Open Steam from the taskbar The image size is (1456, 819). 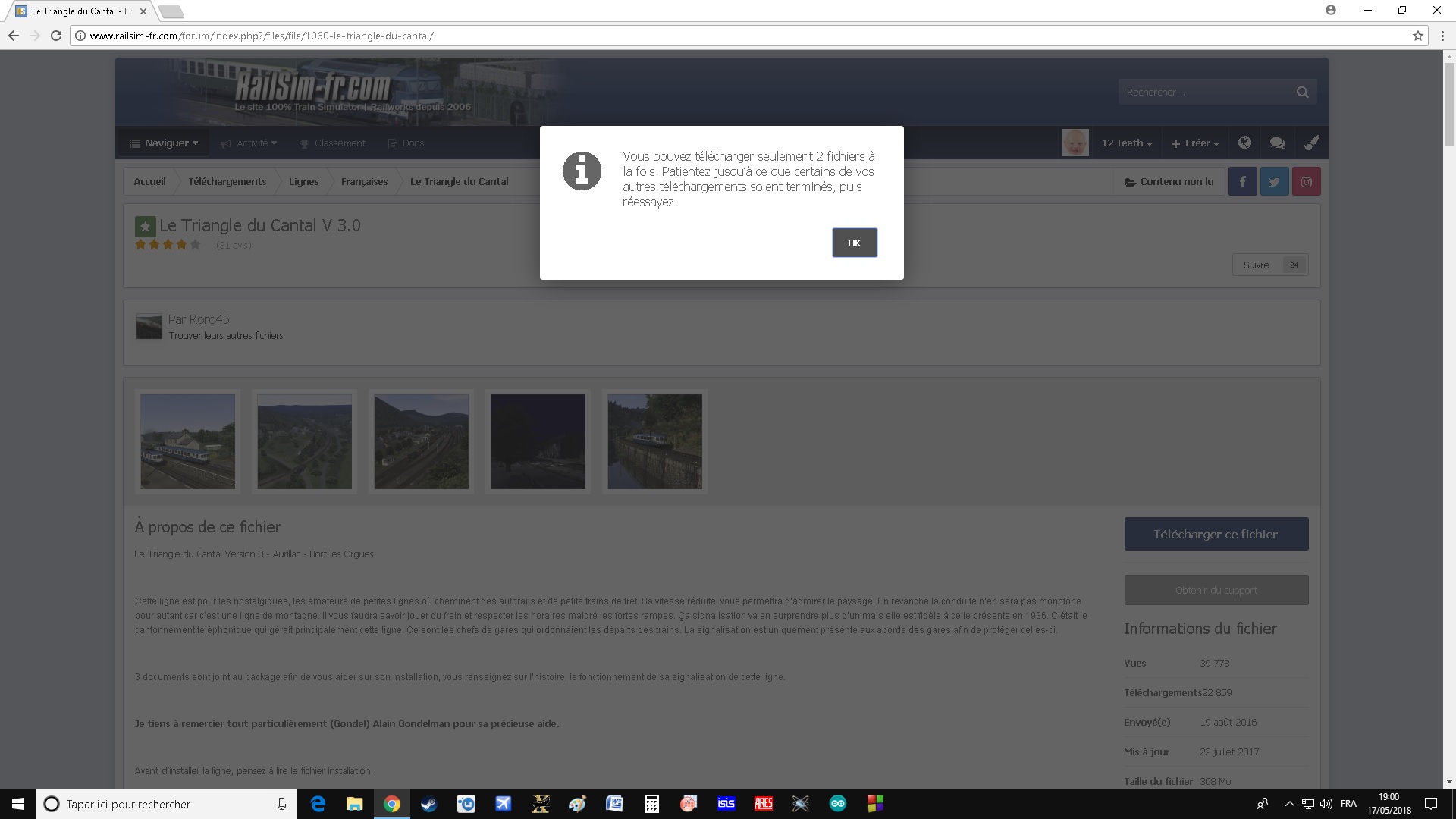pos(429,804)
